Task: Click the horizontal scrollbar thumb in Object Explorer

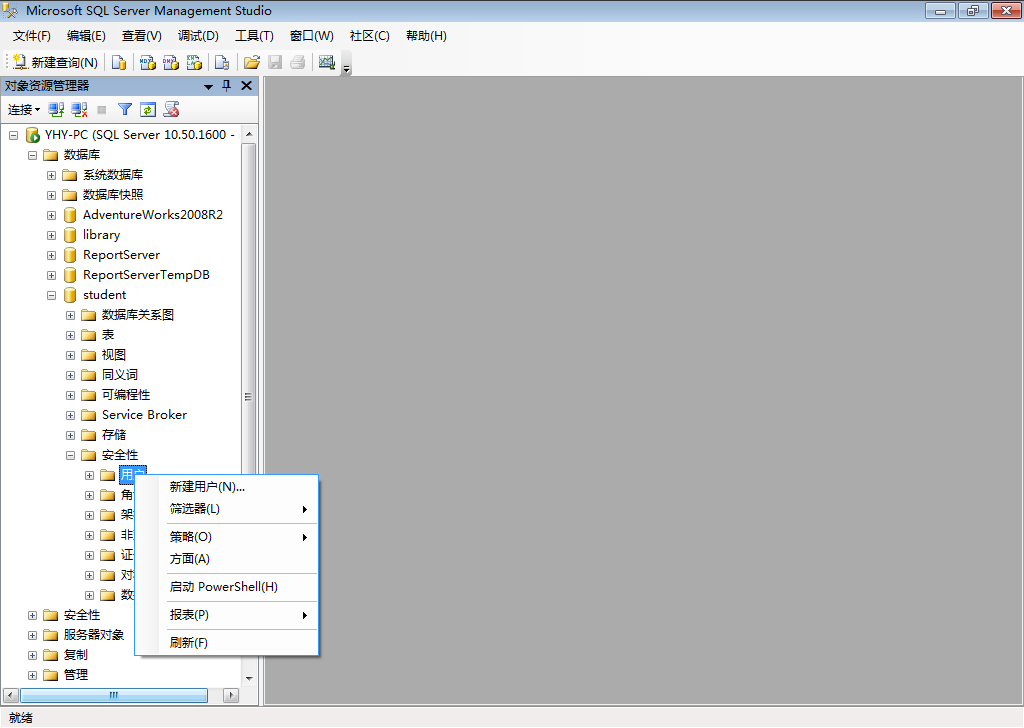Action: click(x=114, y=695)
